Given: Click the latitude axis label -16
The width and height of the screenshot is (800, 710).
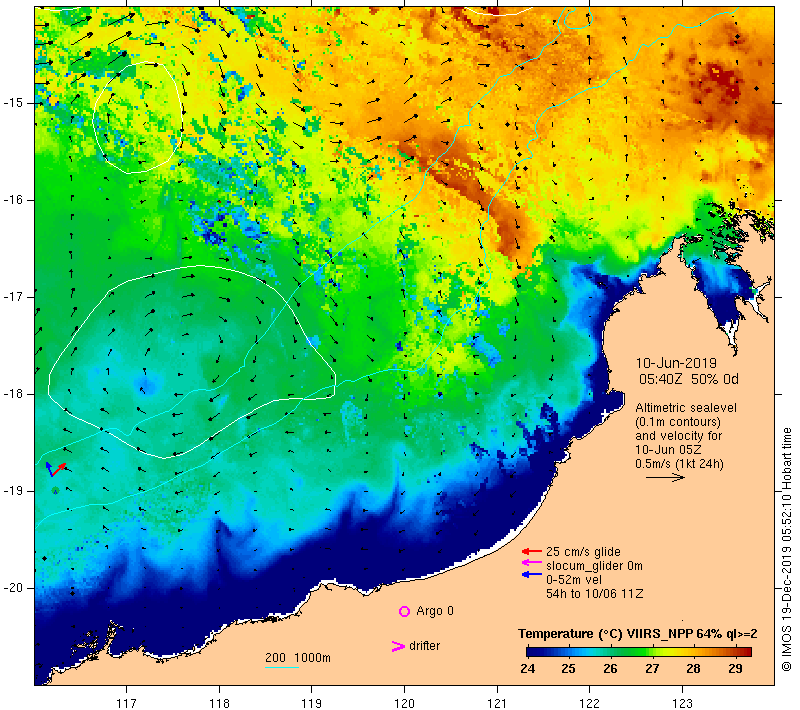Looking at the screenshot, I should coord(13,200).
